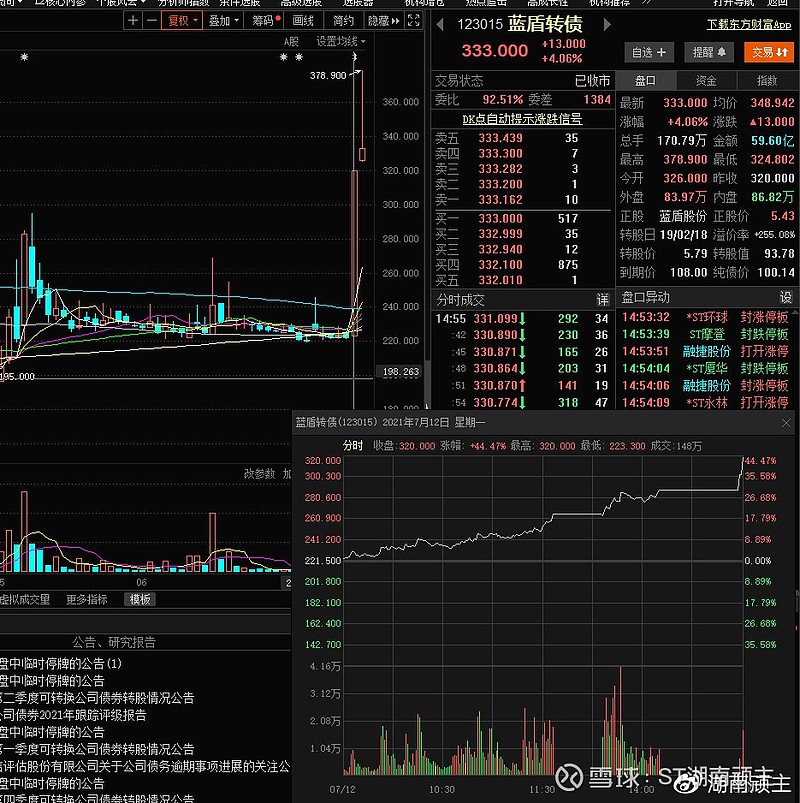The image size is (800, 803).
Task: Select the 分时 tab in popup
Action: 352,446
